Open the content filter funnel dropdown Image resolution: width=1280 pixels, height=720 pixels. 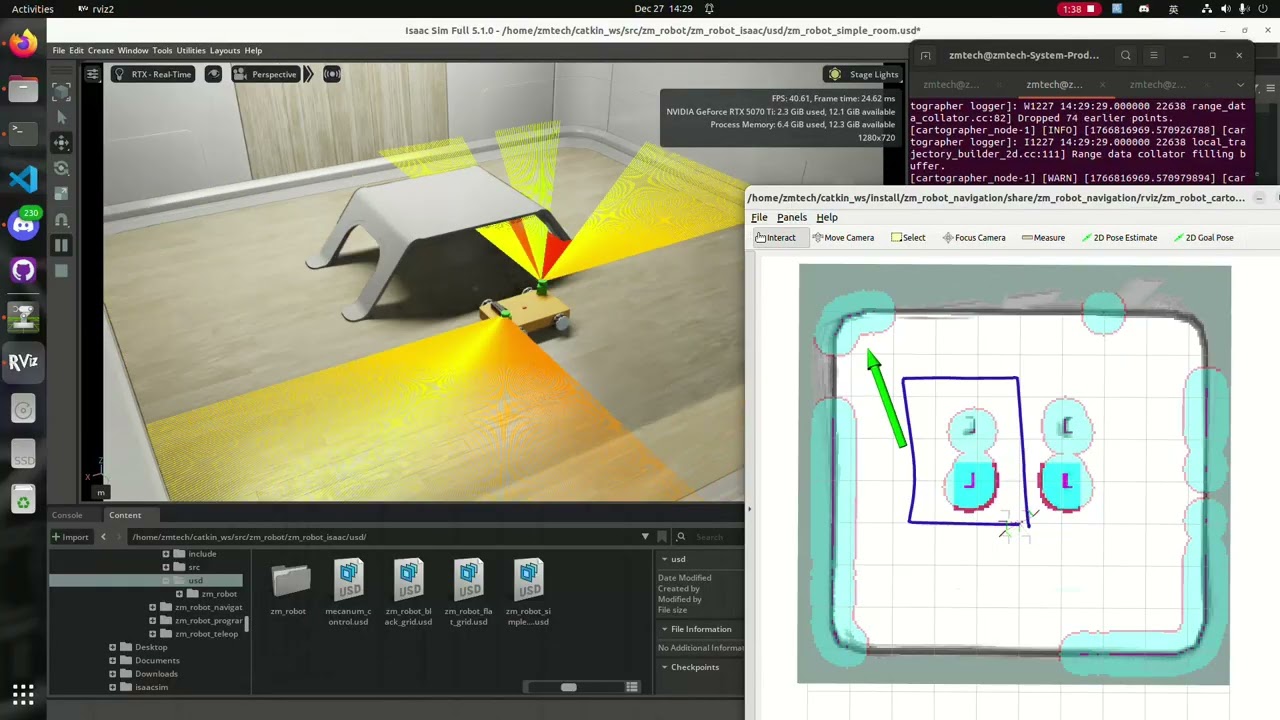pyautogui.click(x=645, y=537)
